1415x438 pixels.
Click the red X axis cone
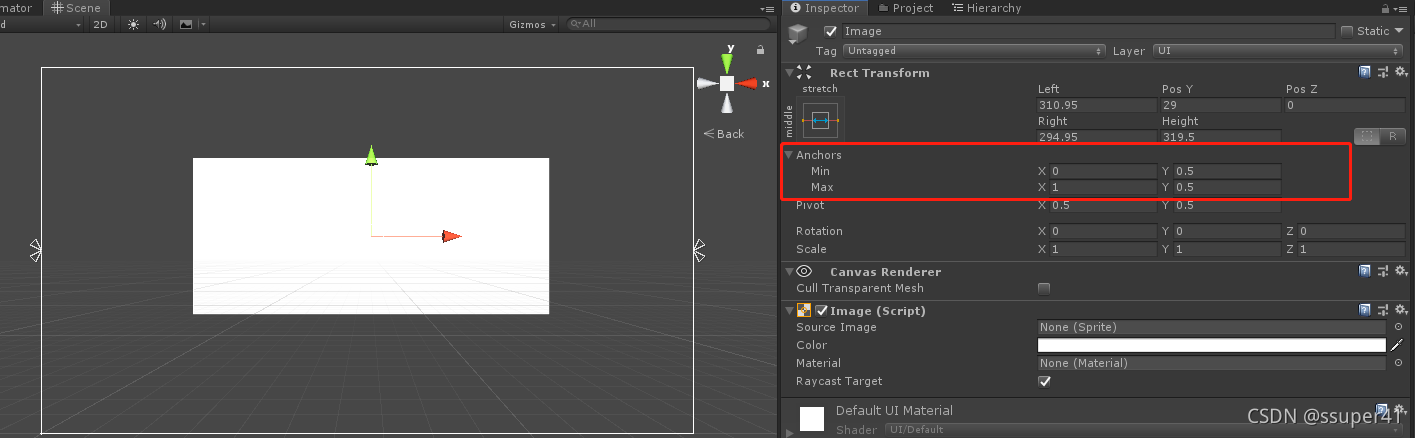click(747, 84)
